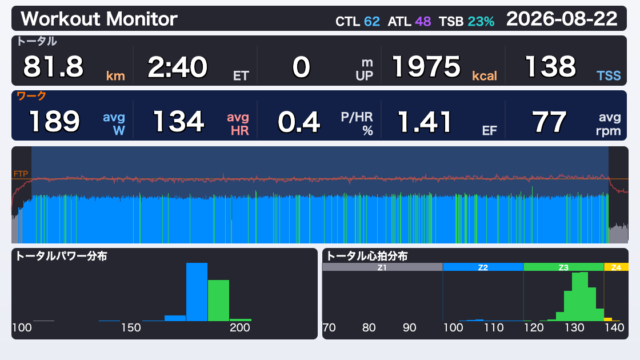Click the 134 avg HR value

[x=178, y=122]
